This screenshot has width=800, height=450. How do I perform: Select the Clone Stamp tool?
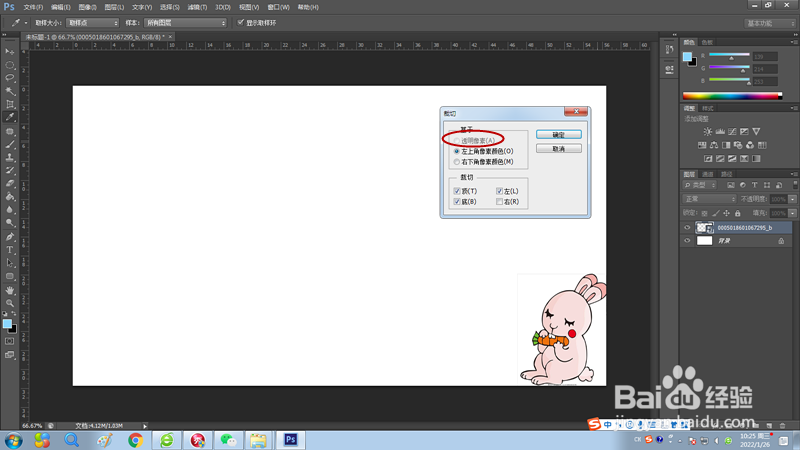point(10,158)
